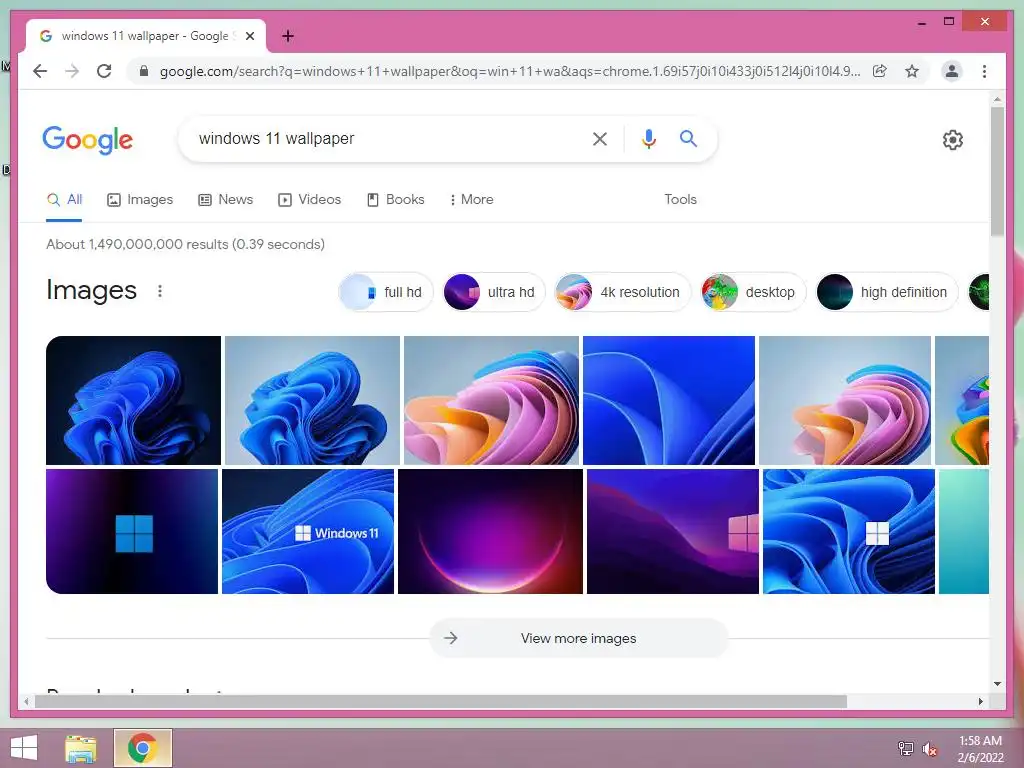Clear the search box with X
Viewport: 1024px width, 768px height.
(x=600, y=138)
